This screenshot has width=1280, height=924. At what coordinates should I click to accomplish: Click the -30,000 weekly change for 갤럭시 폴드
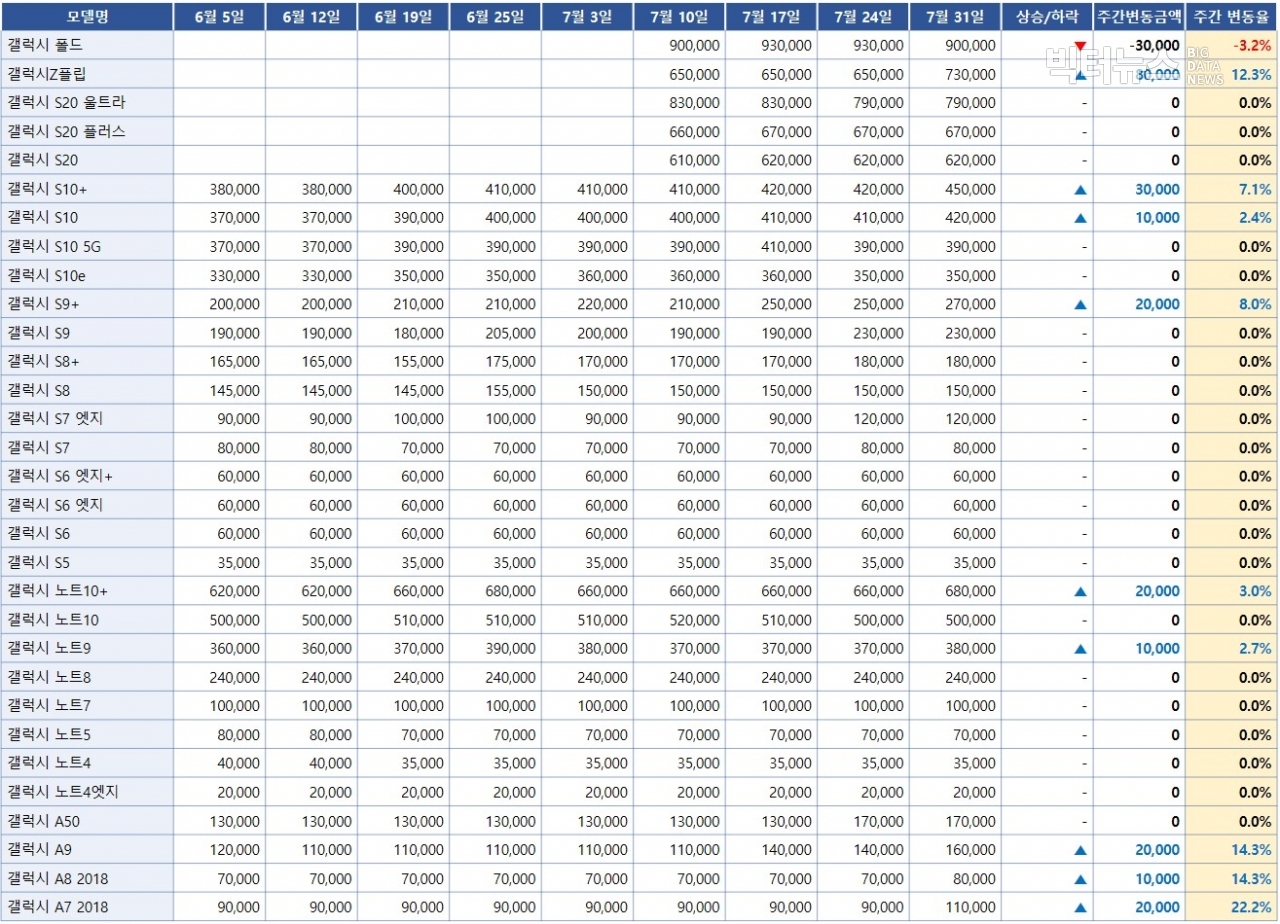pos(1154,45)
